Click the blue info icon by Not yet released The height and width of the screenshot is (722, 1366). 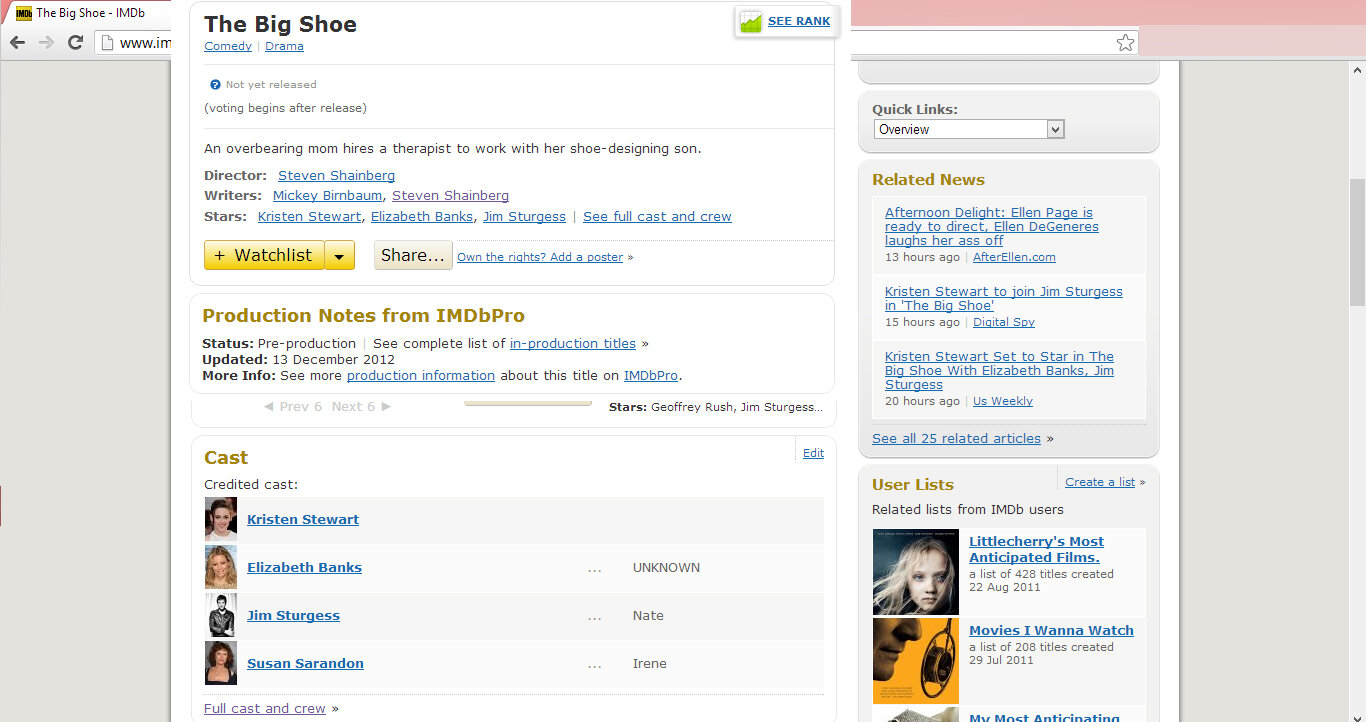[215, 85]
